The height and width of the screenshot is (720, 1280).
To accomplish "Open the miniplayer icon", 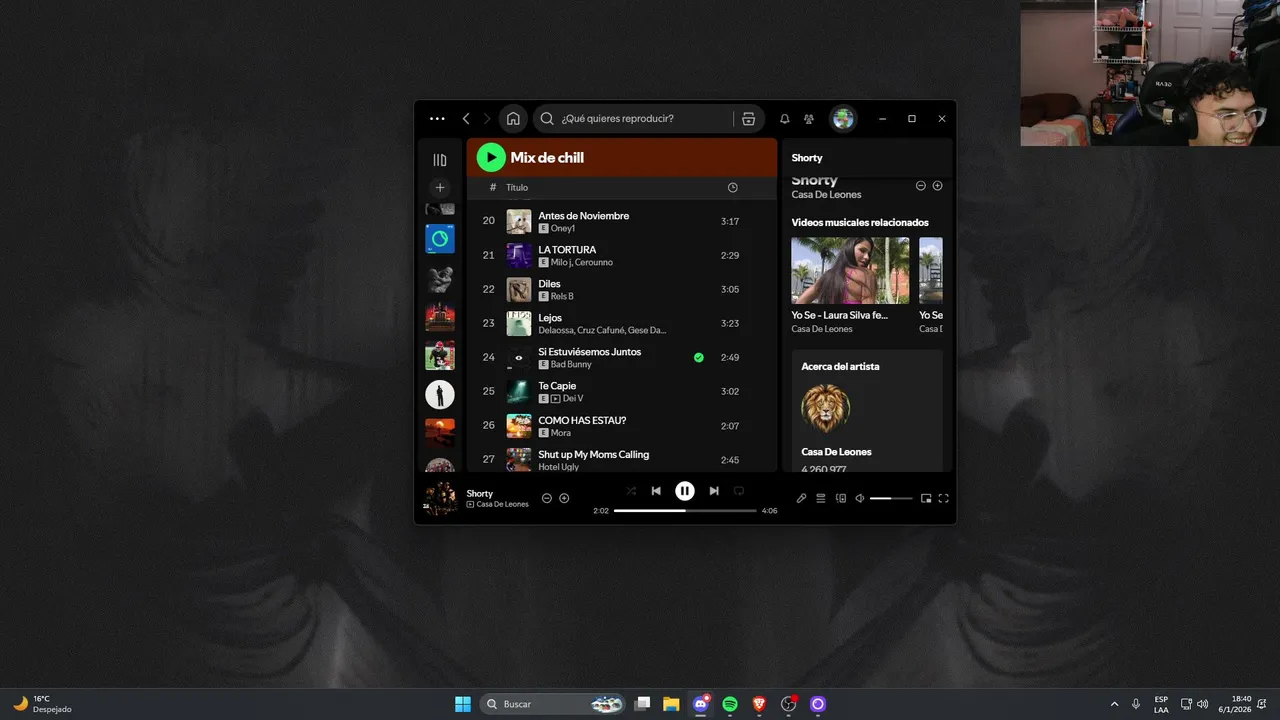I will tap(926, 498).
